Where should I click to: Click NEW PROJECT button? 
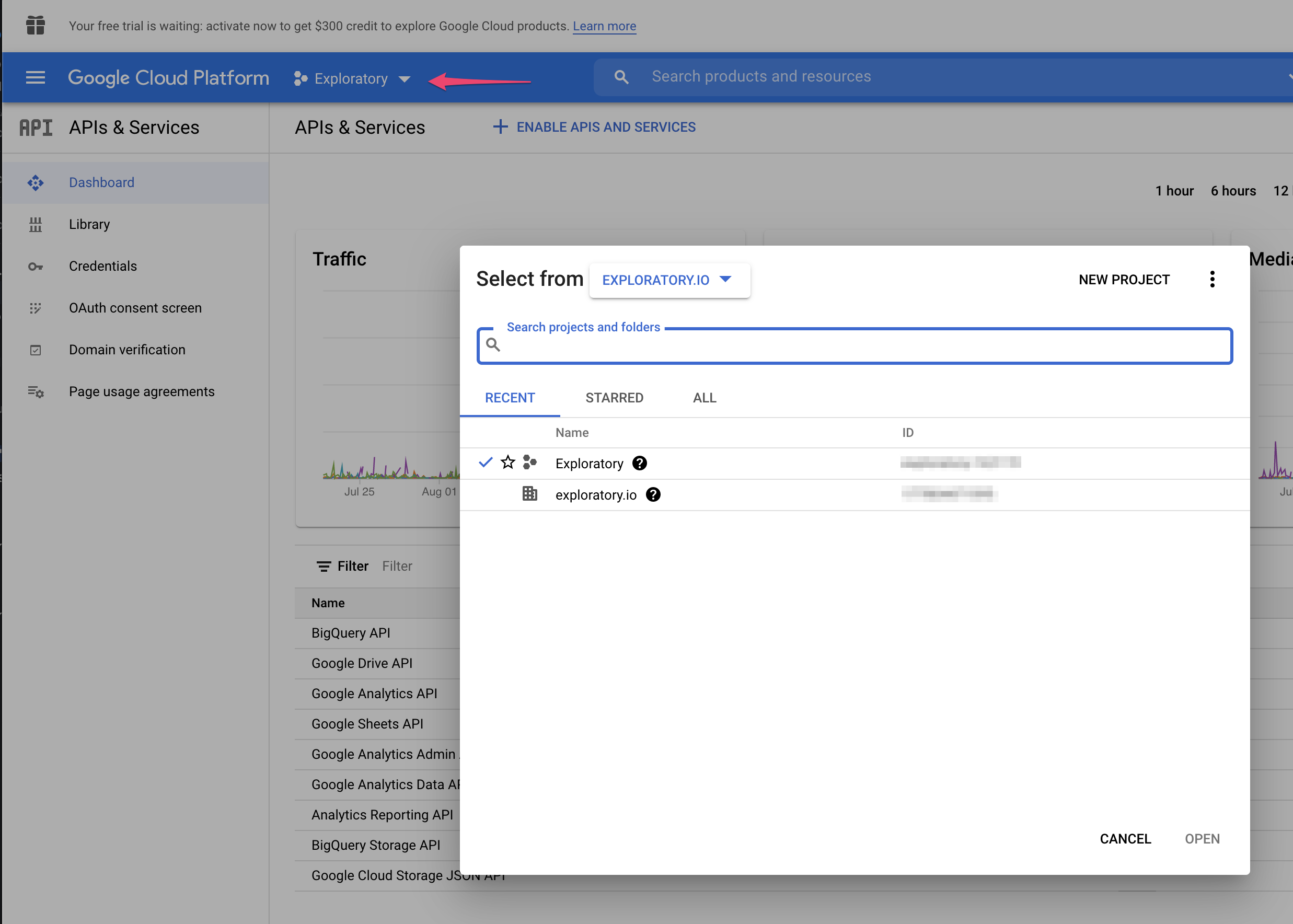click(x=1124, y=280)
